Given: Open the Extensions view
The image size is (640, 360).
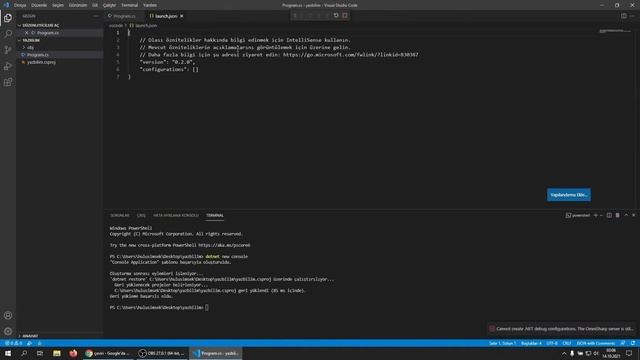Looking at the screenshot, I should click(8, 82).
